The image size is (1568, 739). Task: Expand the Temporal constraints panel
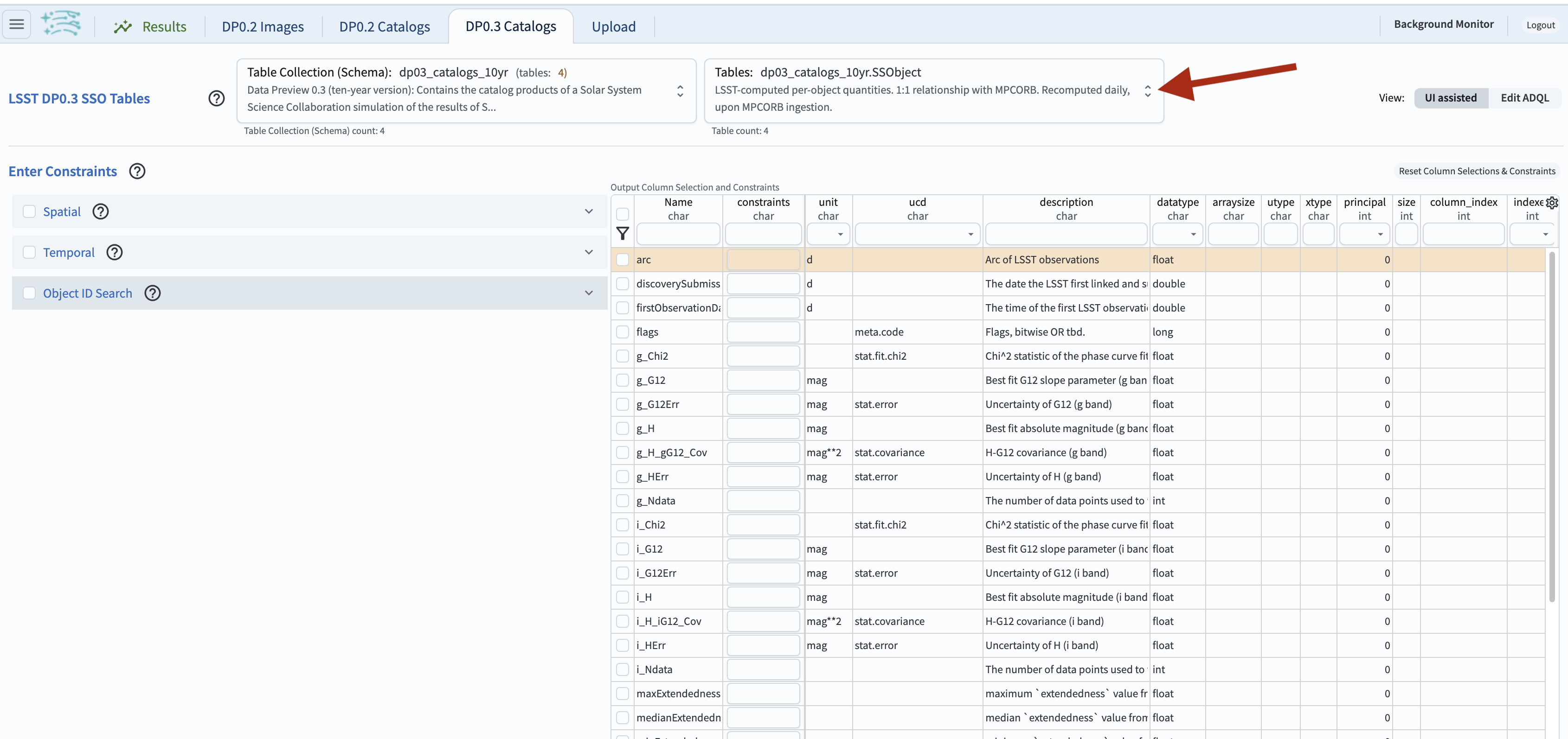[589, 252]
